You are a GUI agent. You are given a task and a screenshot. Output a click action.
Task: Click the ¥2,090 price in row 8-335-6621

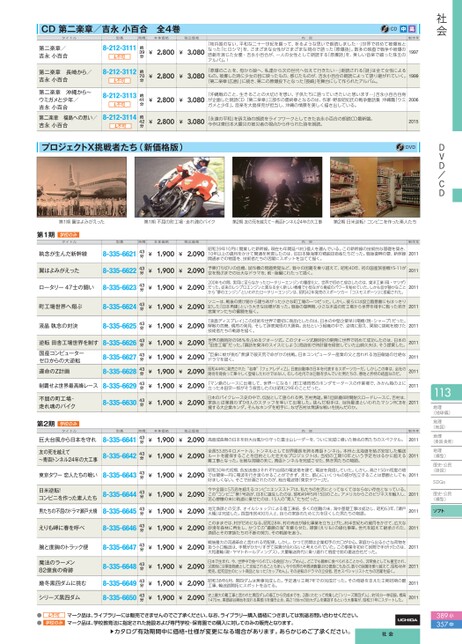click(x=192, y=254)
